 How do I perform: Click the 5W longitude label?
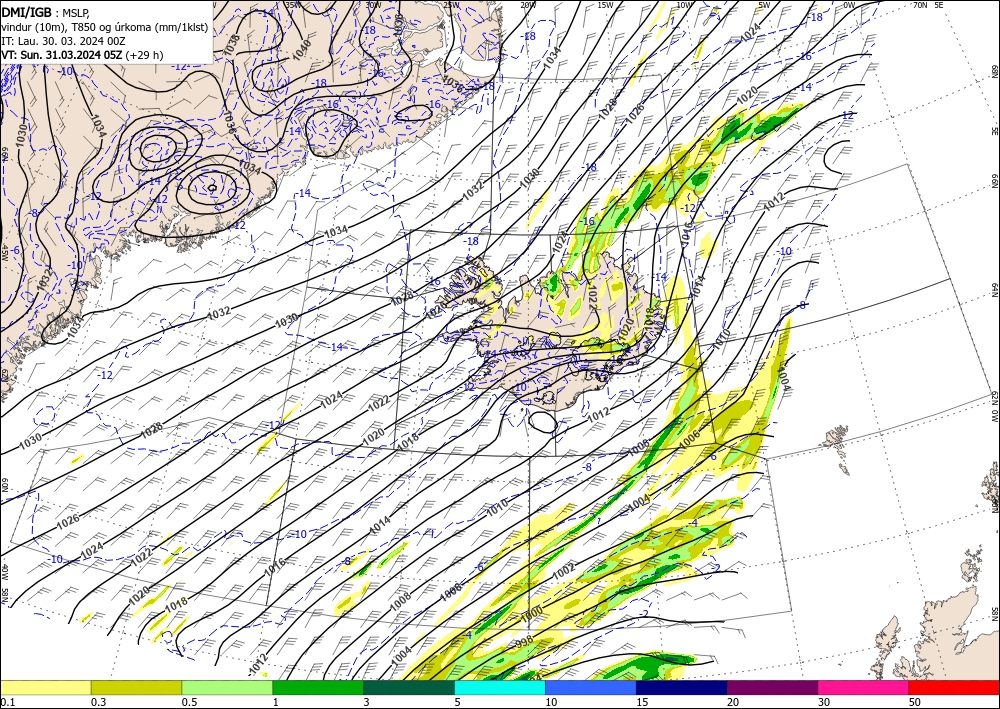click(764, 4)
